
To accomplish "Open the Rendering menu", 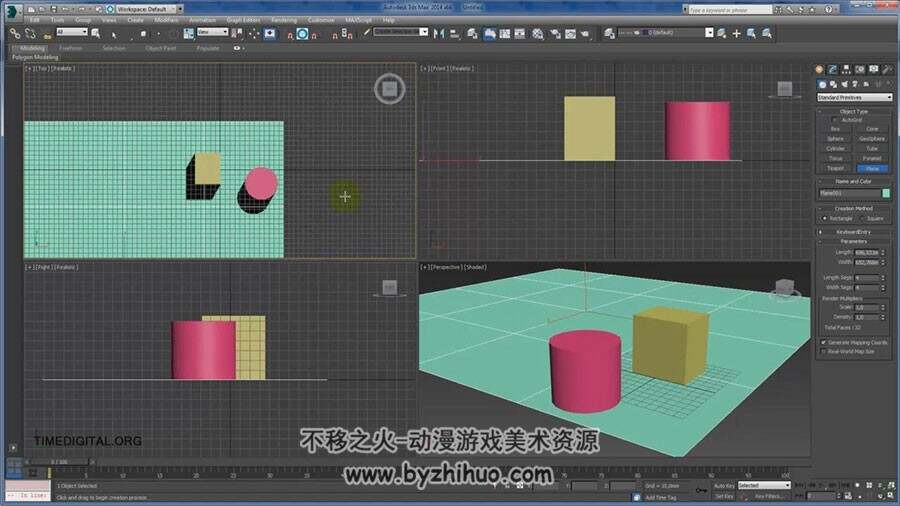I will click(x=284, y=20).
